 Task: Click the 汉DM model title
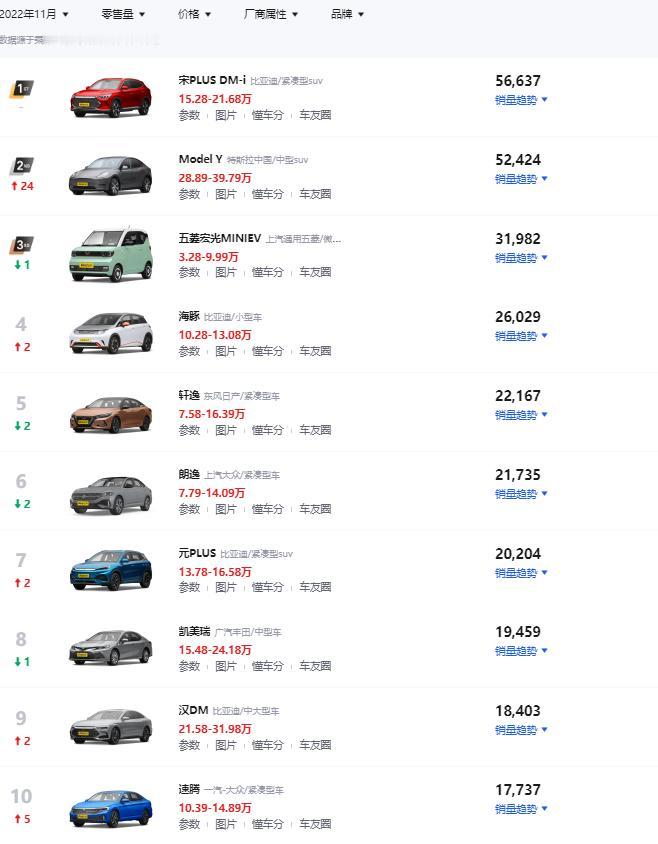coord(193,710)
